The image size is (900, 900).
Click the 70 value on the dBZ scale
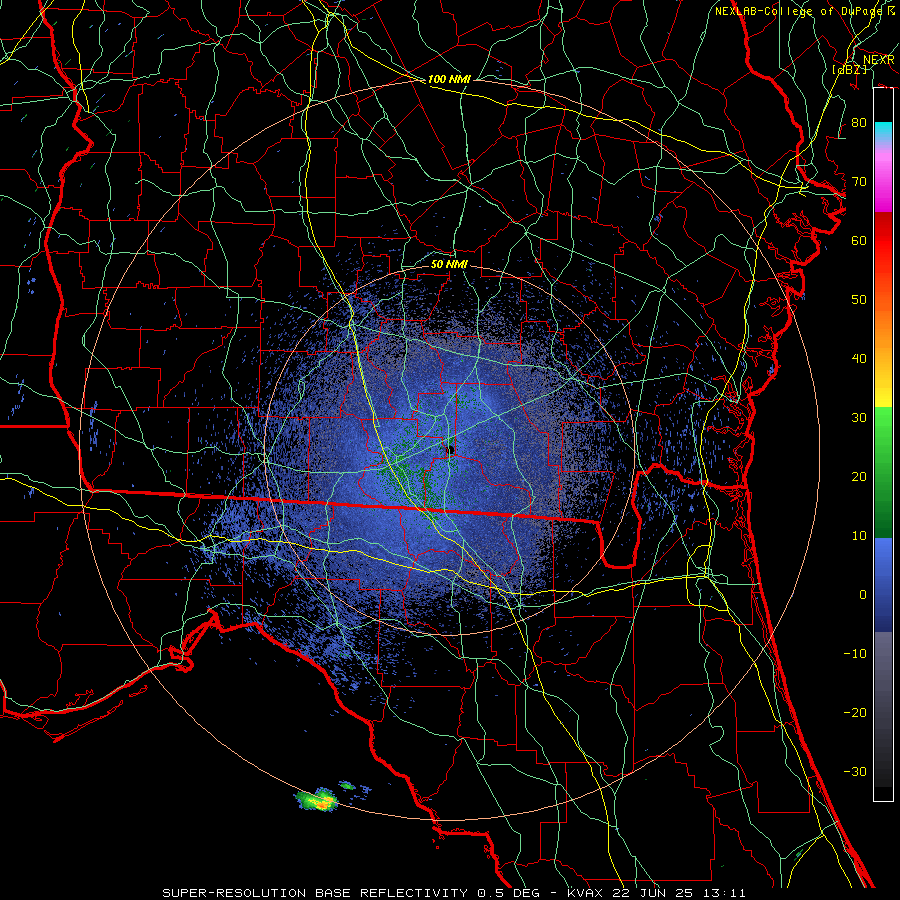pos(859,182)
